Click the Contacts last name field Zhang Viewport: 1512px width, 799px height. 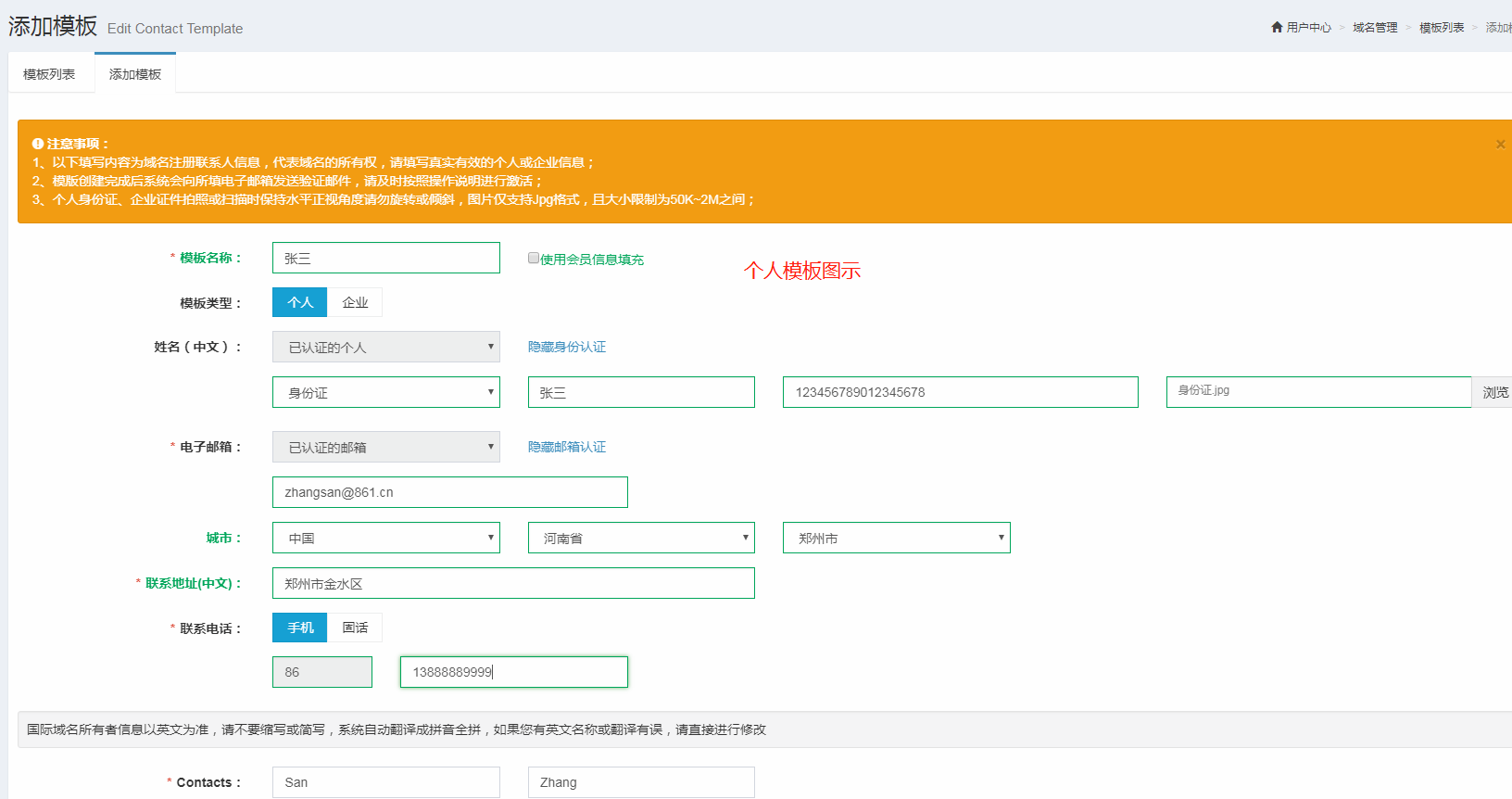(641, 782)
